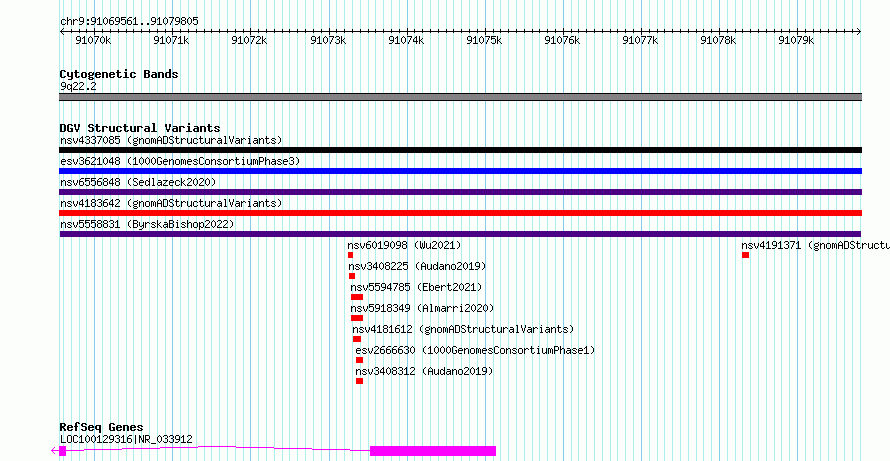The height and width of the screenshot is (461, 890).
Task: Open variant label nsv6556848 (Sedlazeck2020)
Action: 138,182
